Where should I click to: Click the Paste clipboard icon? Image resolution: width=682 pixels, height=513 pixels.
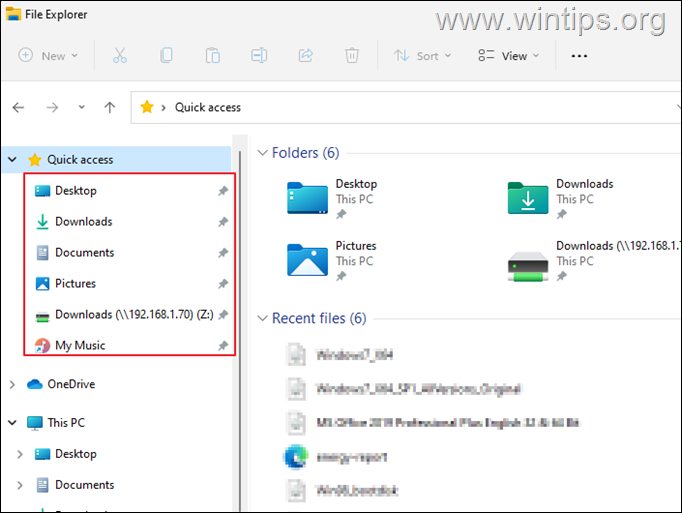[213, 56]
